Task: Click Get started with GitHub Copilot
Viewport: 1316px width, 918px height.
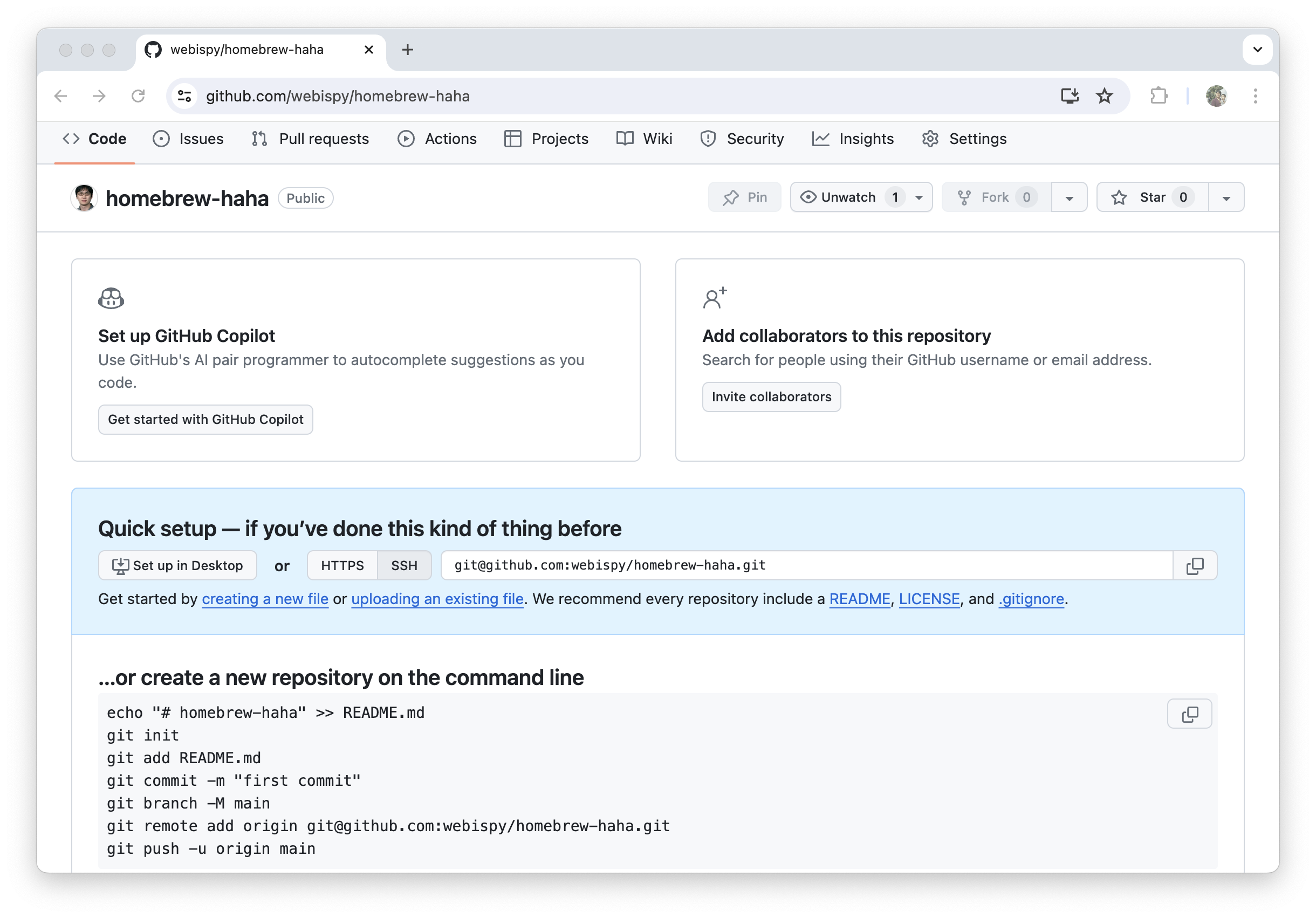Action: coord(206,420)
